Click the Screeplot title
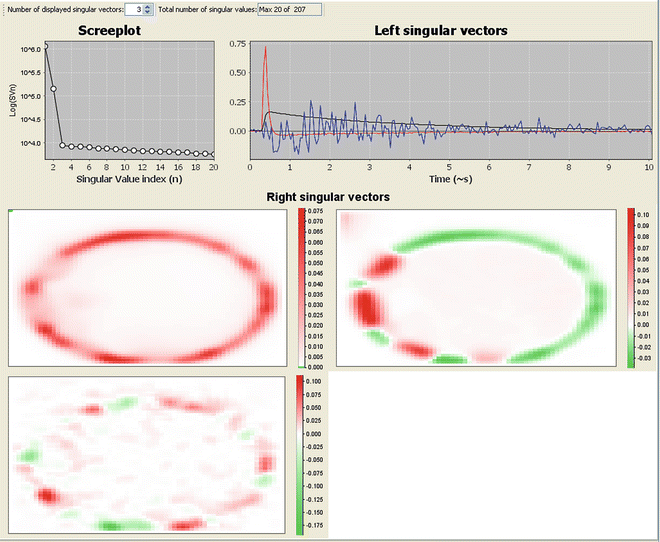This screenshot has height=542, width=660. 110,30
